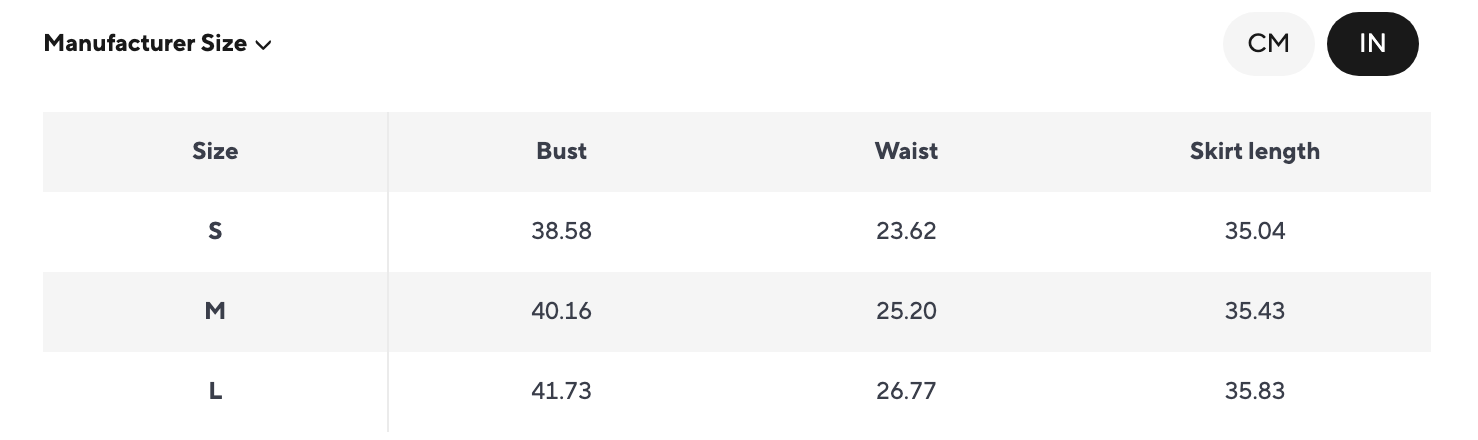Click bust value 41.73 for size L
The height and width of the screenshot is (440, 1478).
pyautogui.click(x=561, y=391)
